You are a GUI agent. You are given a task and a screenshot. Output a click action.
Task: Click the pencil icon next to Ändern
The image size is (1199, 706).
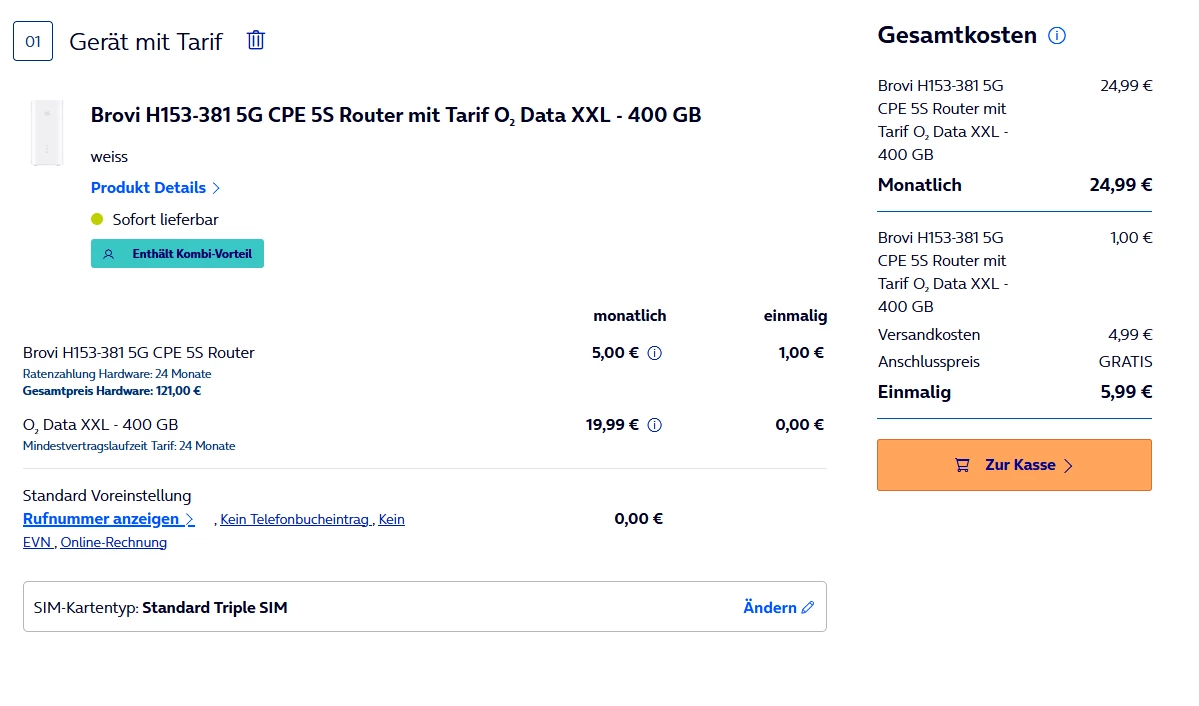click(808, 607)
